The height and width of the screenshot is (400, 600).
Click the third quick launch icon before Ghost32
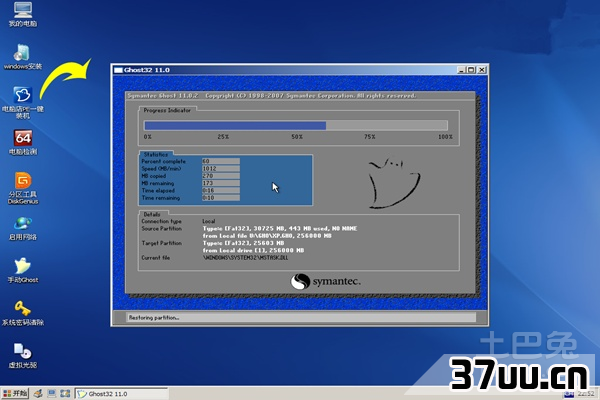65,393
